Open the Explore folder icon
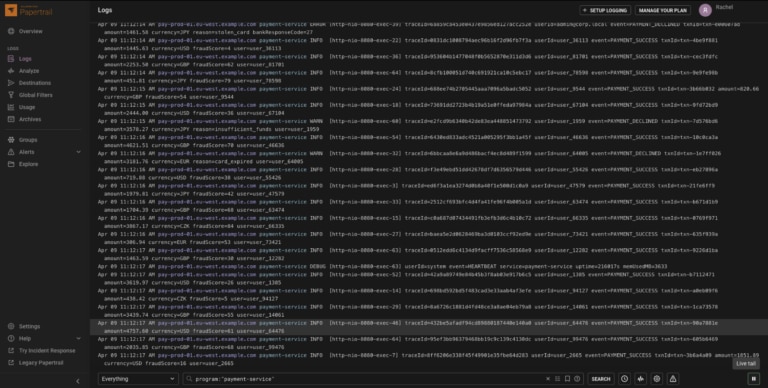This screenshot has width=768, height=388. [11, 164]
